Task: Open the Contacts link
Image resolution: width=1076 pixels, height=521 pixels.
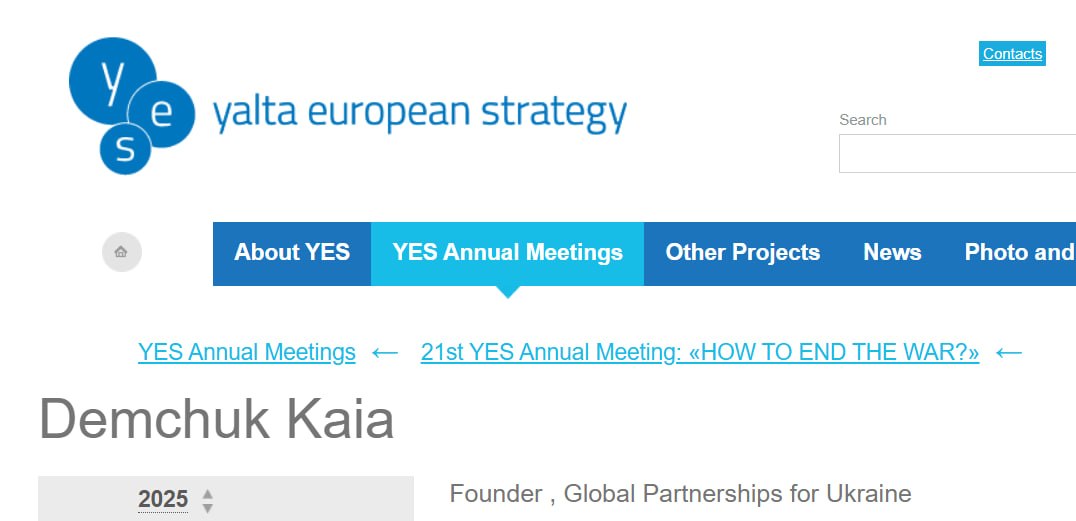Action: click(x=1012, y=54)
